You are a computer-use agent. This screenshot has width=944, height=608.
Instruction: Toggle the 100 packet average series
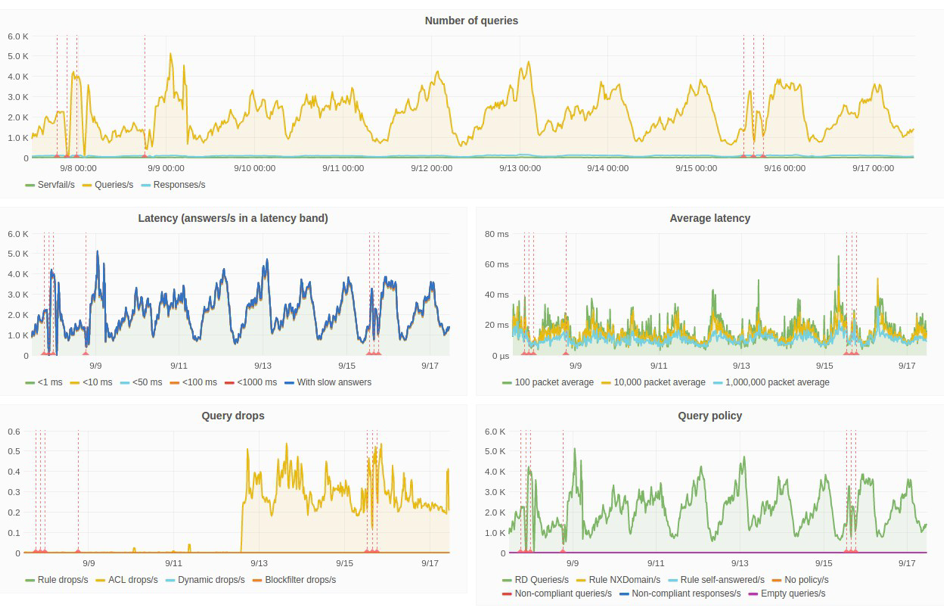554,382
